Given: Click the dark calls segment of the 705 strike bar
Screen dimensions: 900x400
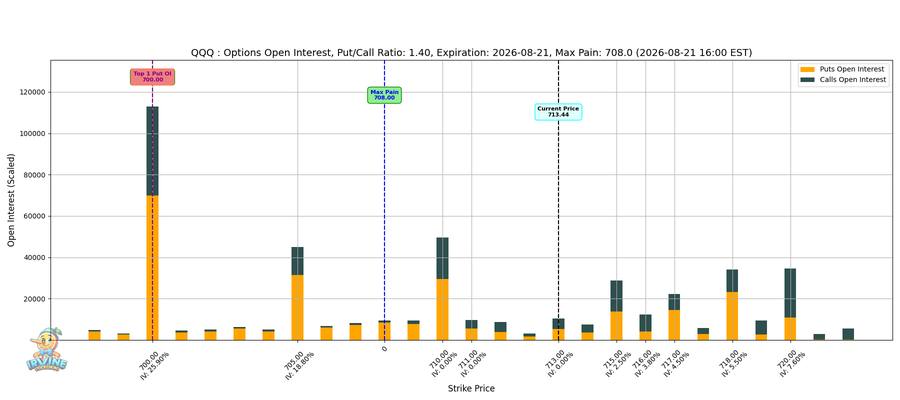Looking at the screenshot, I should (x=297, y=261).
